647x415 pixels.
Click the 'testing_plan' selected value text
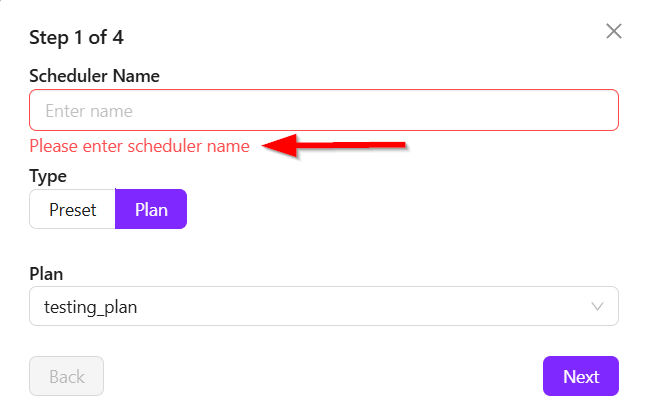[90, 307]
